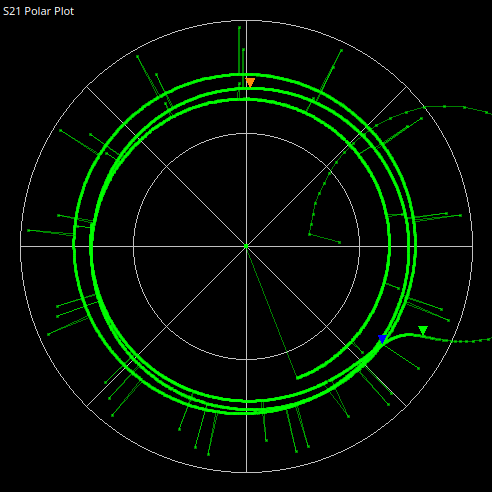
Task: Click where vertical axis meets outer circle top
Action: [x=246, y=20]
